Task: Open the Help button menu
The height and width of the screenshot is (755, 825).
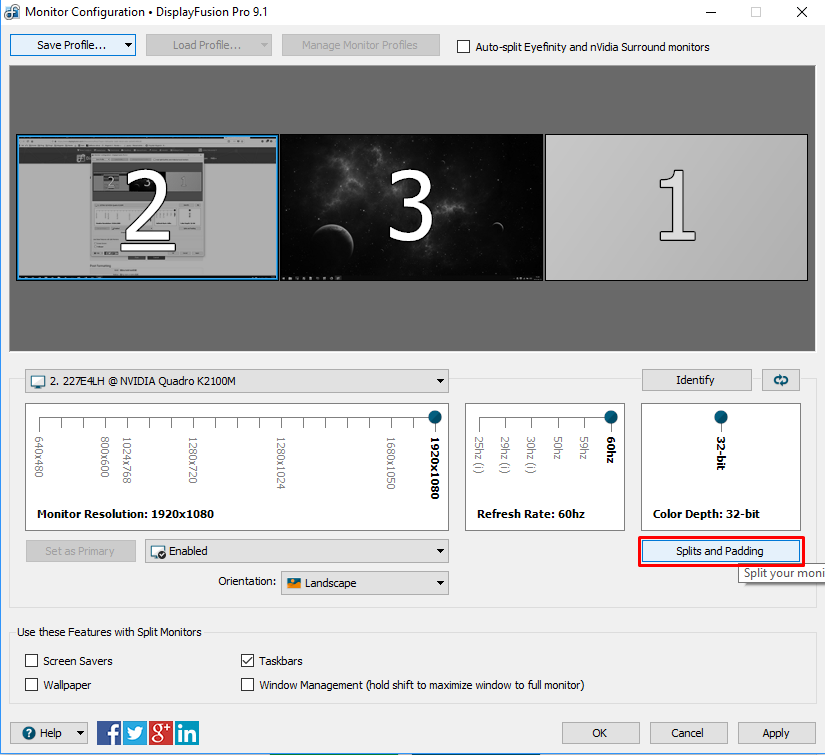Action: 48,733
